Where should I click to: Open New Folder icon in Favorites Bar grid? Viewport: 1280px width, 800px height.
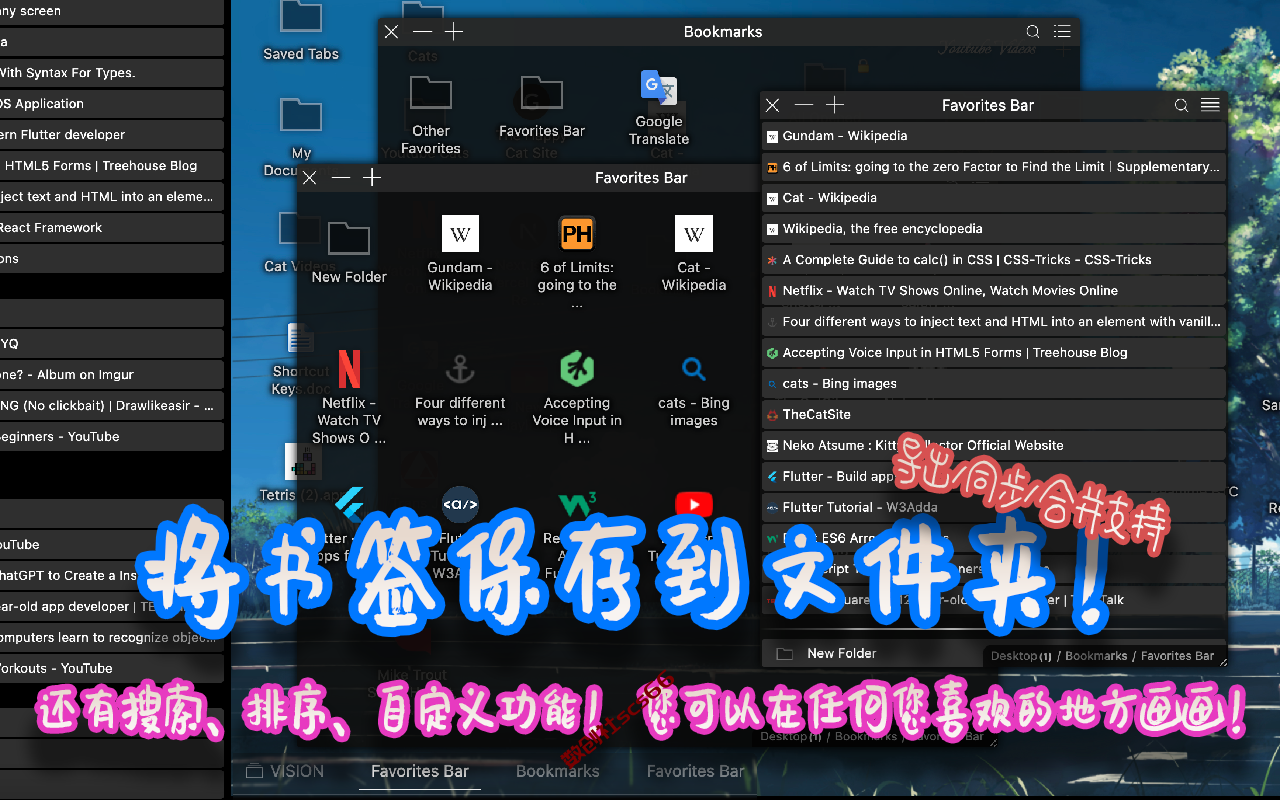click(x=349, y=238)
